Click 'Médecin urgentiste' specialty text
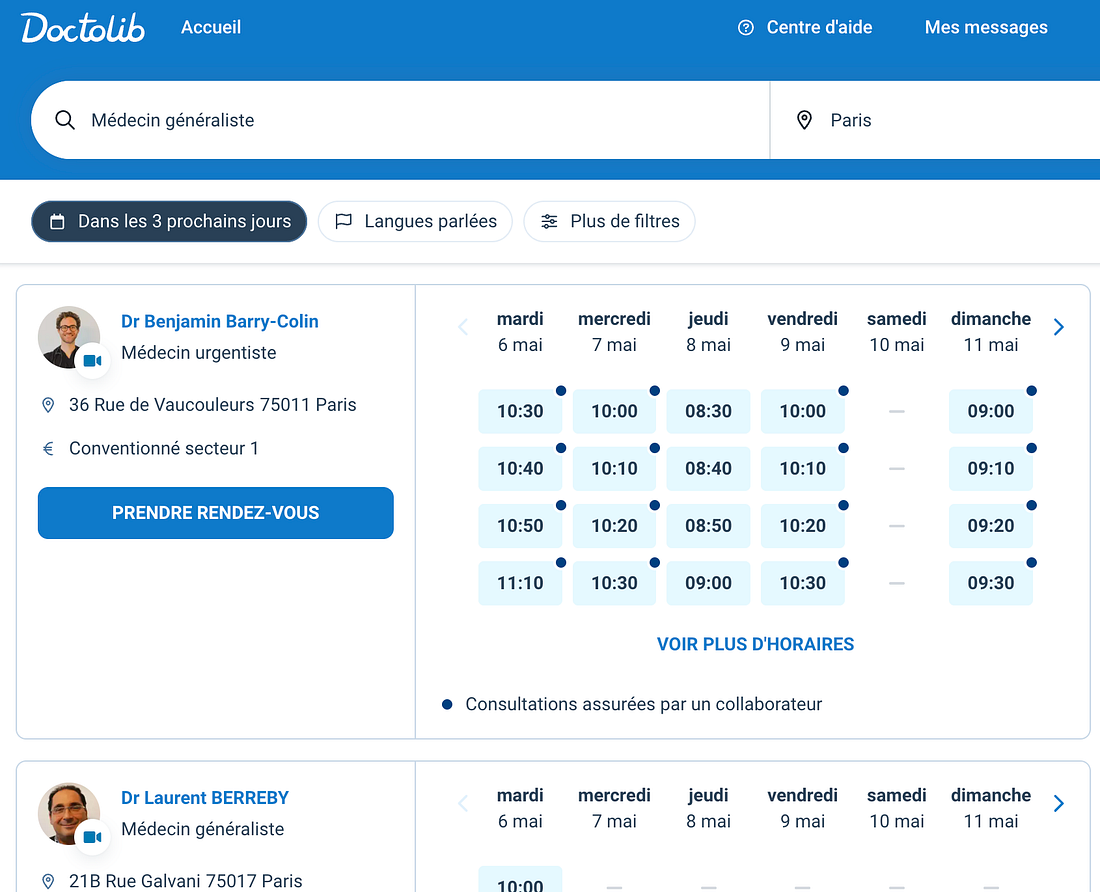The height and width of the screenshot is (892, 1100). click(x=199, y=353)
